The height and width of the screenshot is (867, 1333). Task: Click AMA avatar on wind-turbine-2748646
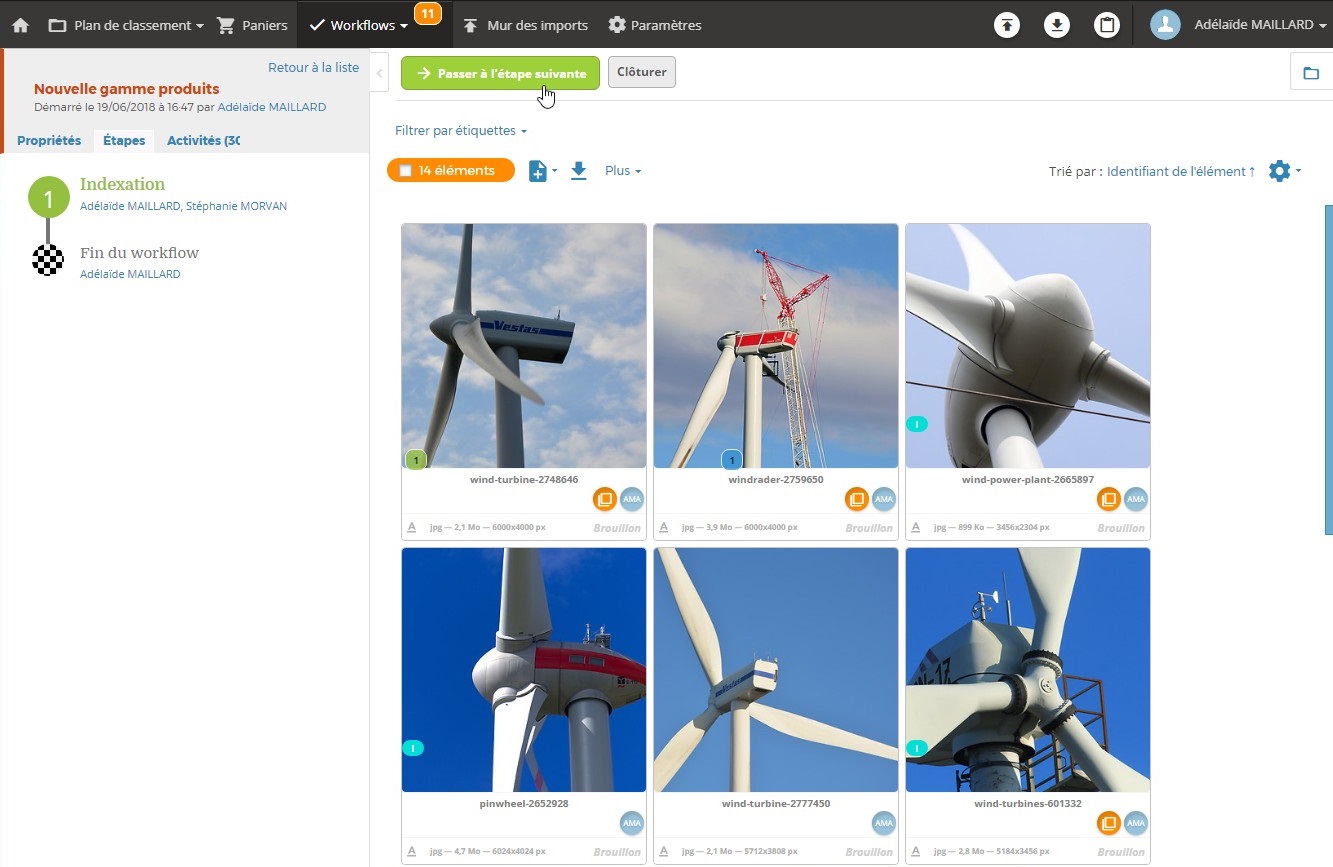(631, 499)
